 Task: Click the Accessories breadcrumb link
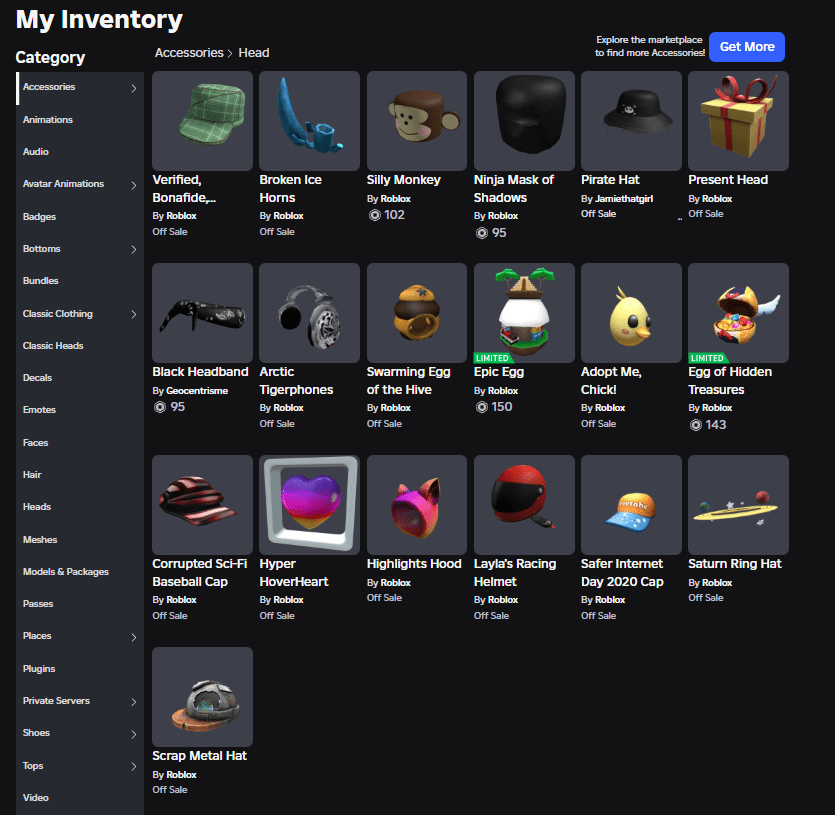pos(189,53)
